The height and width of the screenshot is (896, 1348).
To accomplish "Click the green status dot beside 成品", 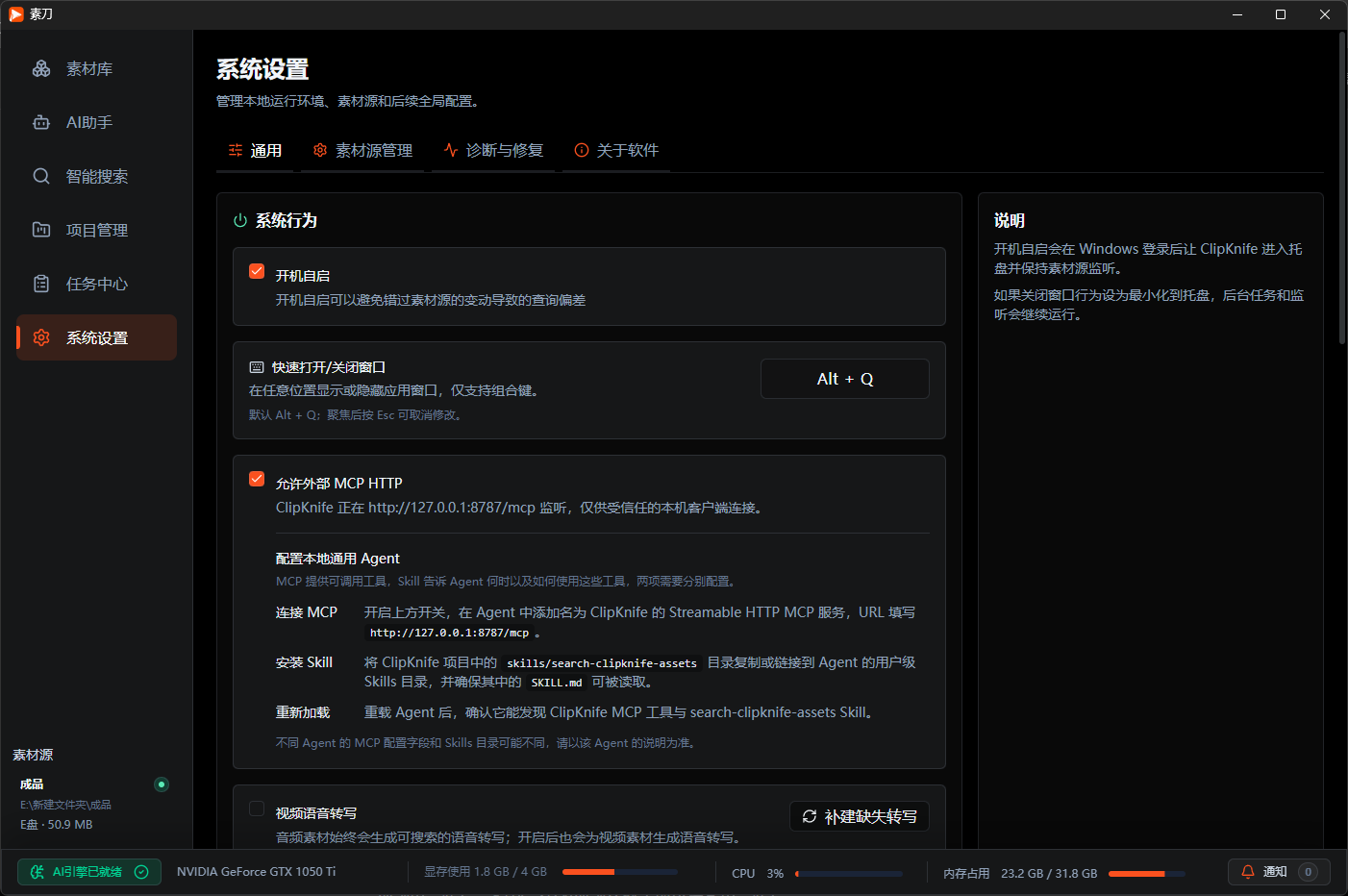I will coord(162,784).
